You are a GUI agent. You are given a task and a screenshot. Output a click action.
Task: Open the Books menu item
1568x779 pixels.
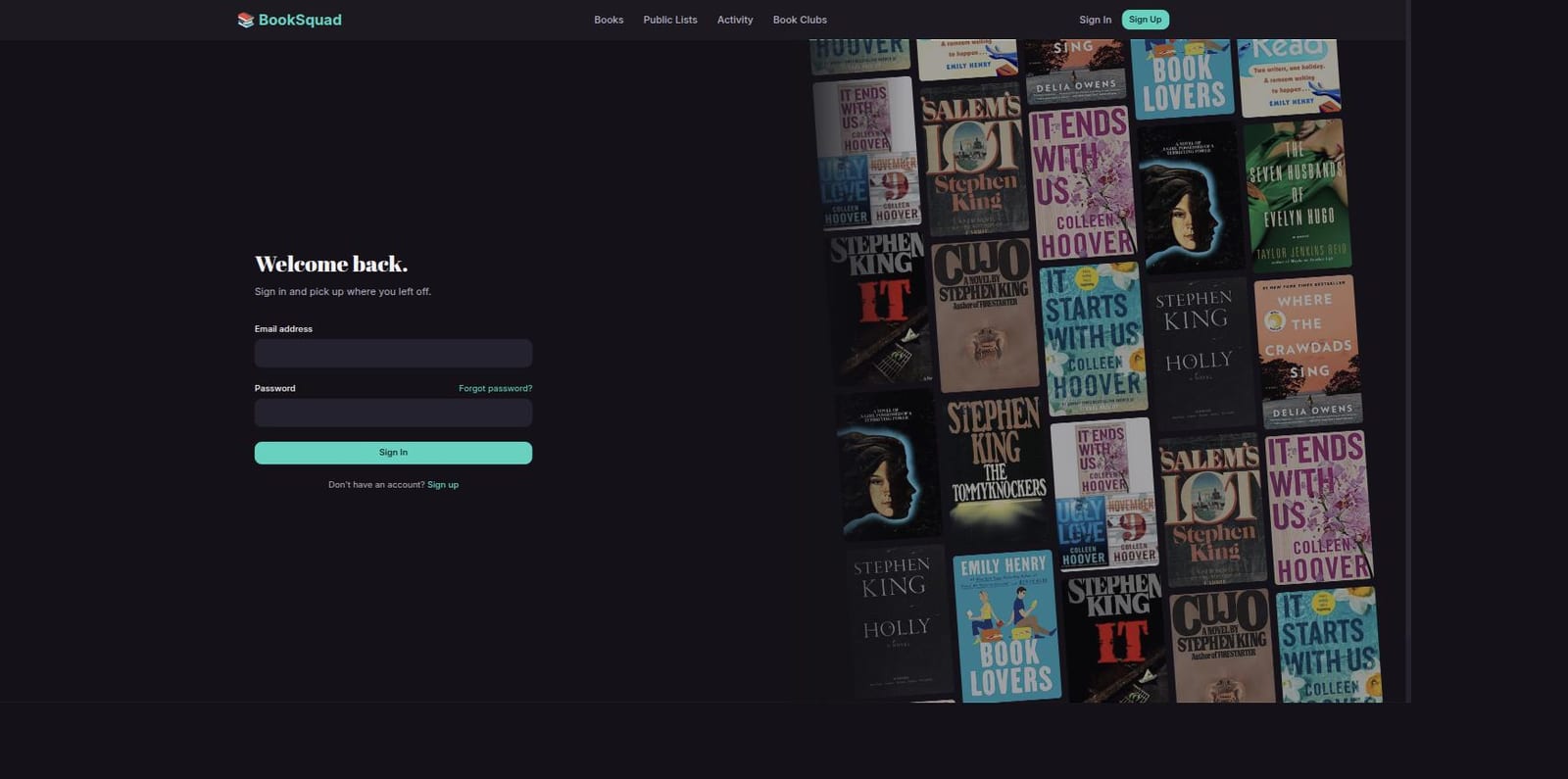pos(609,20)
